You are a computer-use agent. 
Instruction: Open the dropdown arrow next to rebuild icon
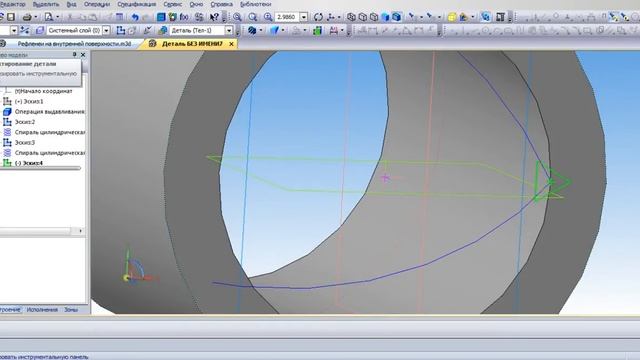tap(473, 17)
